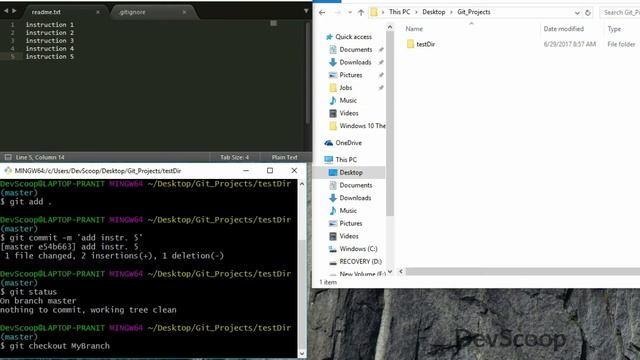This screenshot has width=640, height=360.
Task: Click 'This PC' in the address breadcrumb
Action: click(x=400, y=12)
